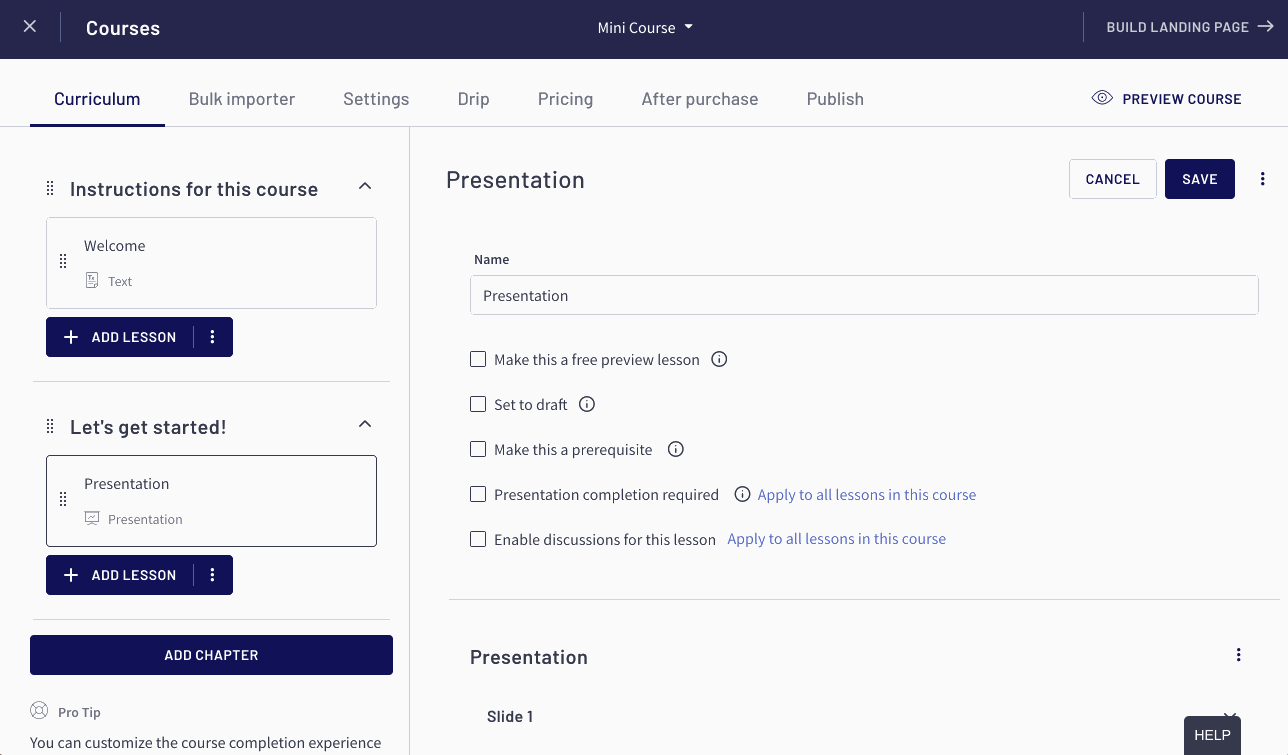Image resolution: width=1288 pixels, height=755 pixels.
Task: Open the kebab menu next to Add Lesson under Welcome
Action: click(212, 337)
